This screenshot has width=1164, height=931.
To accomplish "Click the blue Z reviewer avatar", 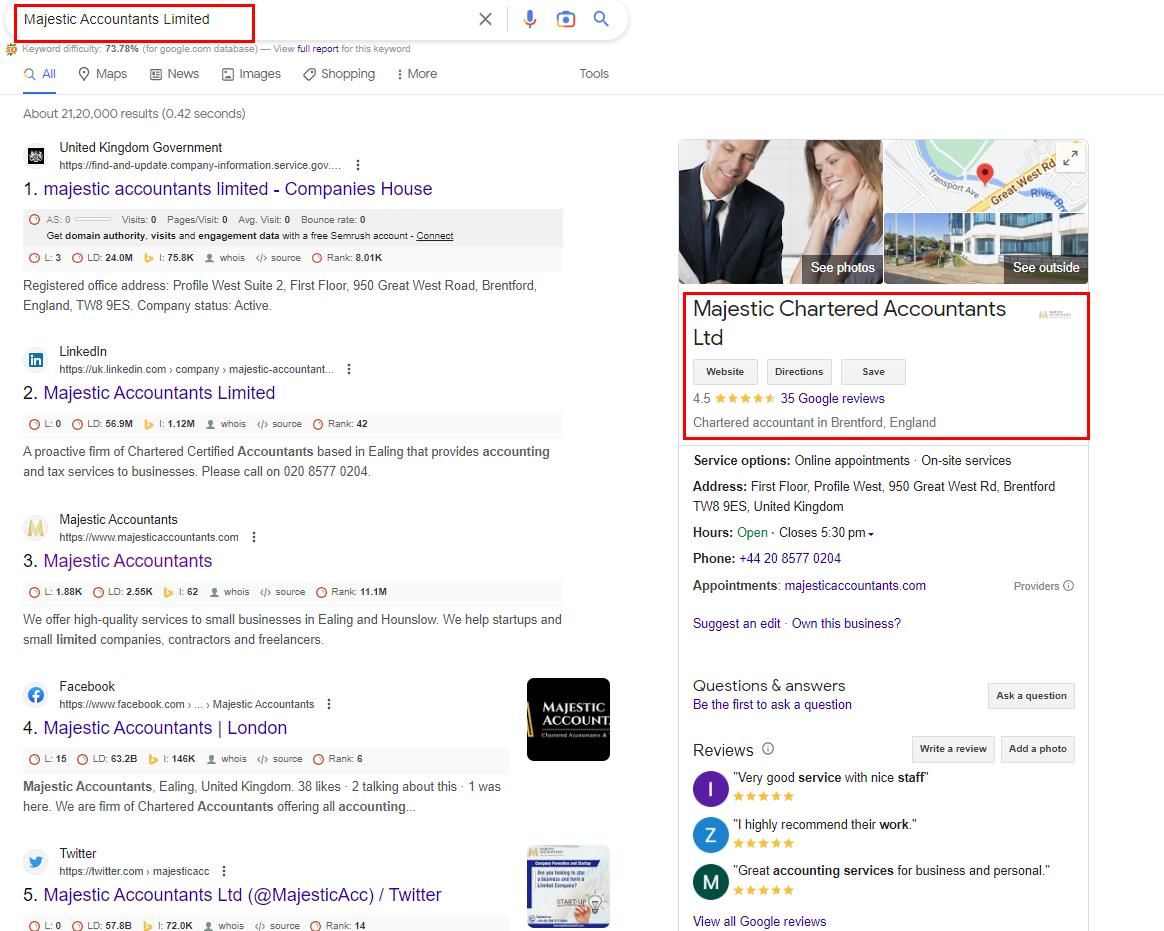I will [x=710, y=835].
